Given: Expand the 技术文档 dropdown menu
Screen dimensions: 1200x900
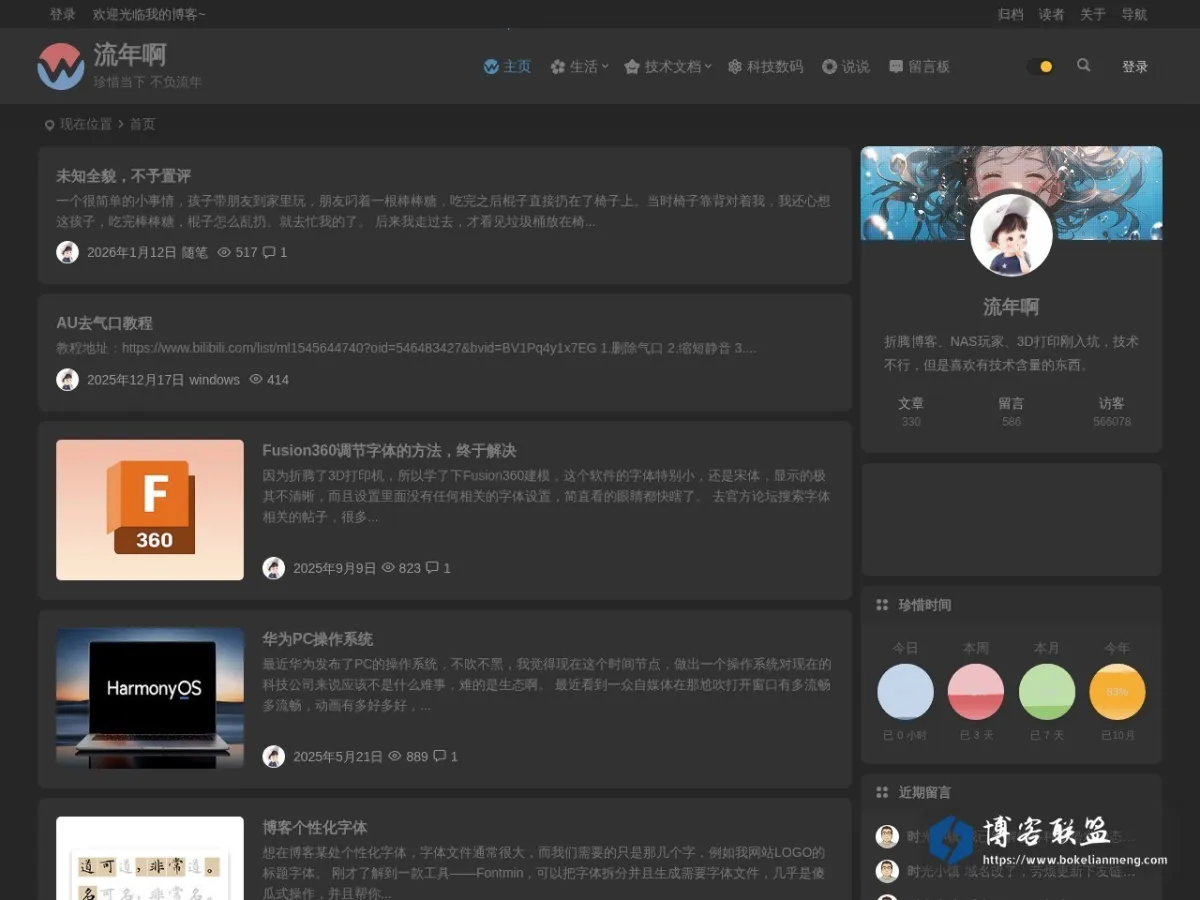Looking at the screenshot, I should click(x=668, y=67).
